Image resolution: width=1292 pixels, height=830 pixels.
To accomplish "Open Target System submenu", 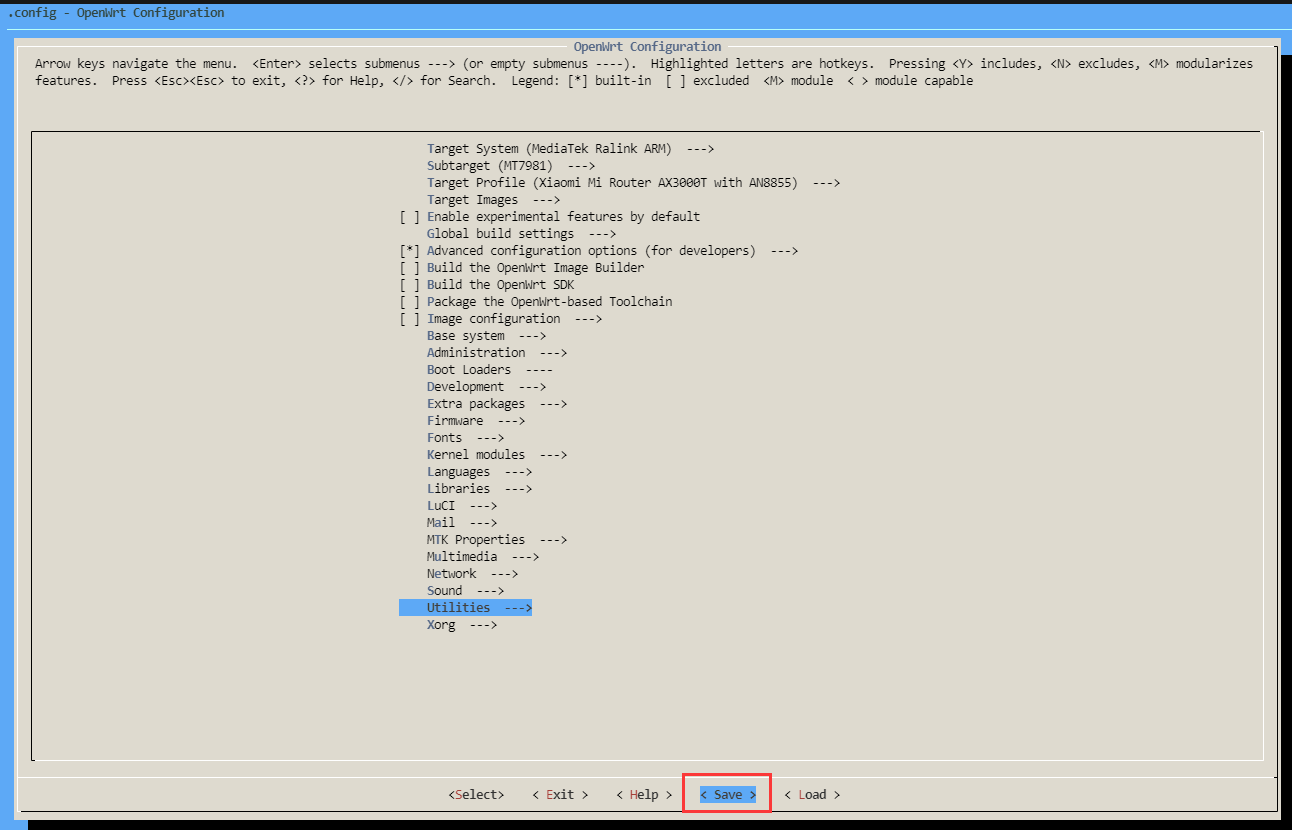I will [571, 149].
